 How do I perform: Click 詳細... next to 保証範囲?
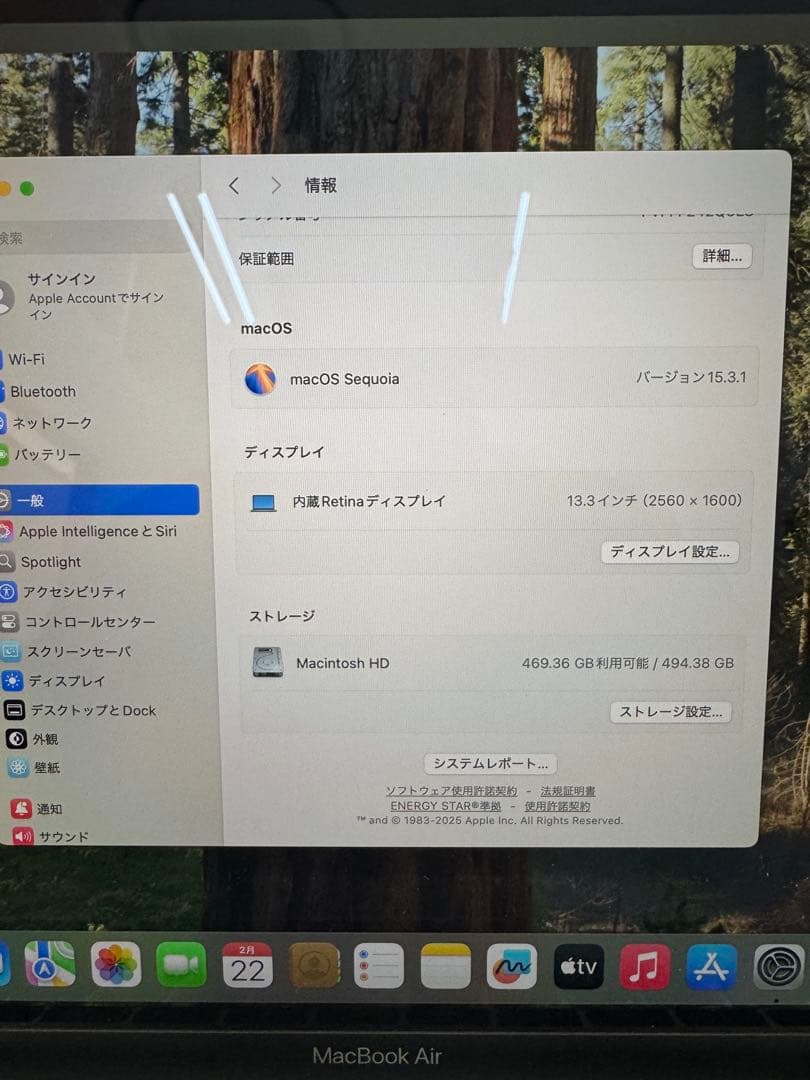tap(721, 257)
